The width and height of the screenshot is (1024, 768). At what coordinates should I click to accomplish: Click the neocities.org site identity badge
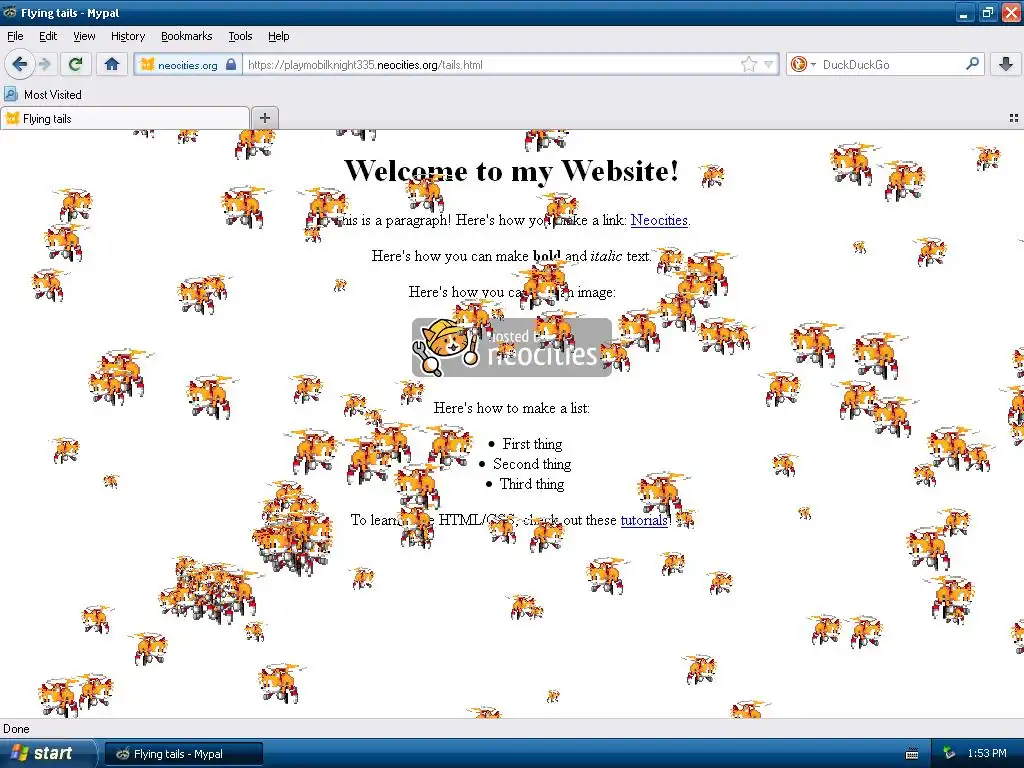[x=188, y=65]
